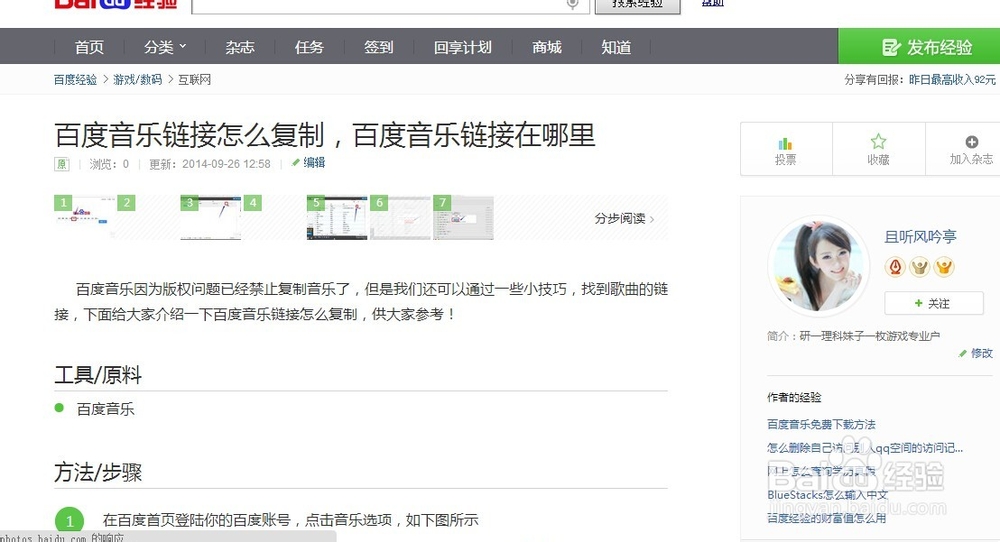The width and height of the screenshot is (1000, 542).
Task: Open the 任务 navigation tab
Action: point(309,47)
